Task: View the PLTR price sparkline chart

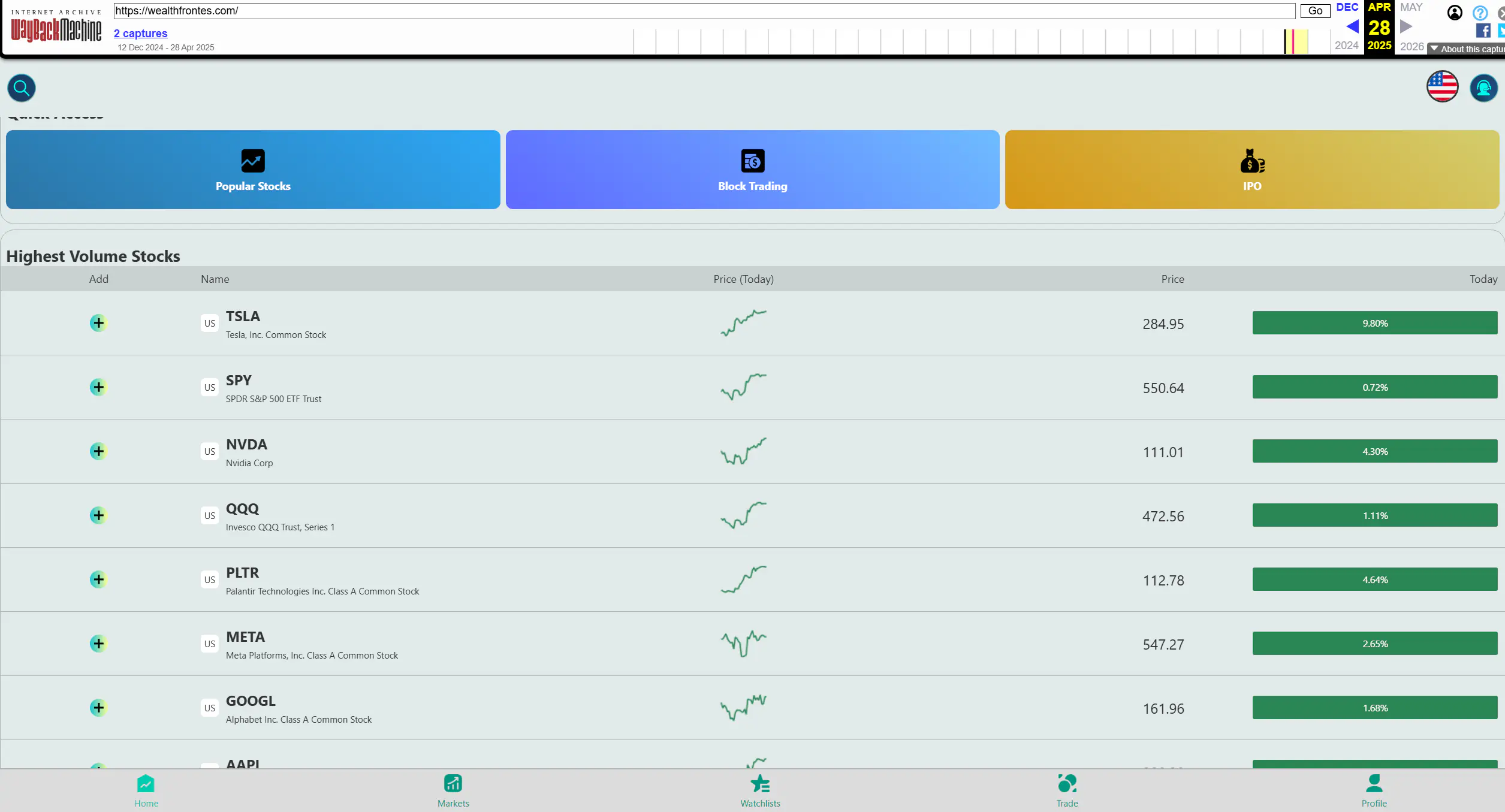Action: pyautogui.click(x=743, y=579)
